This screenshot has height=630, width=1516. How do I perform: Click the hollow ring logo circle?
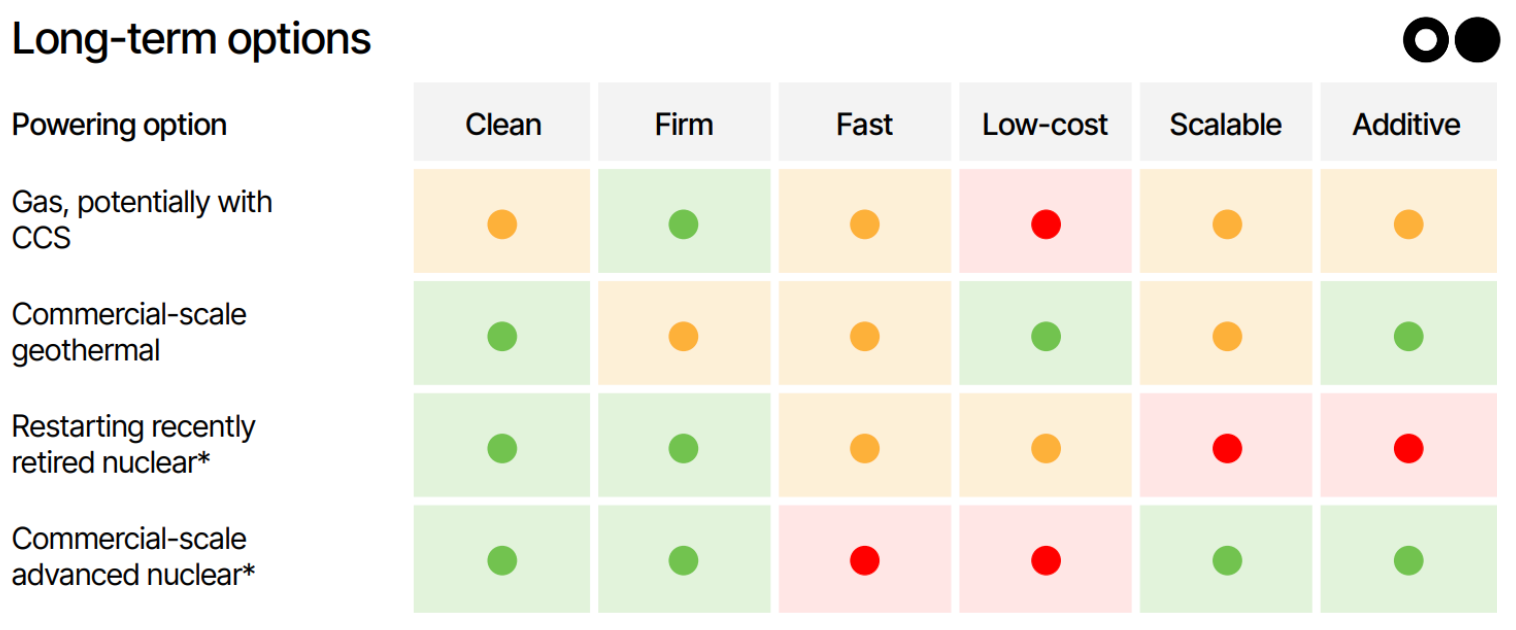pos(1426,41)
